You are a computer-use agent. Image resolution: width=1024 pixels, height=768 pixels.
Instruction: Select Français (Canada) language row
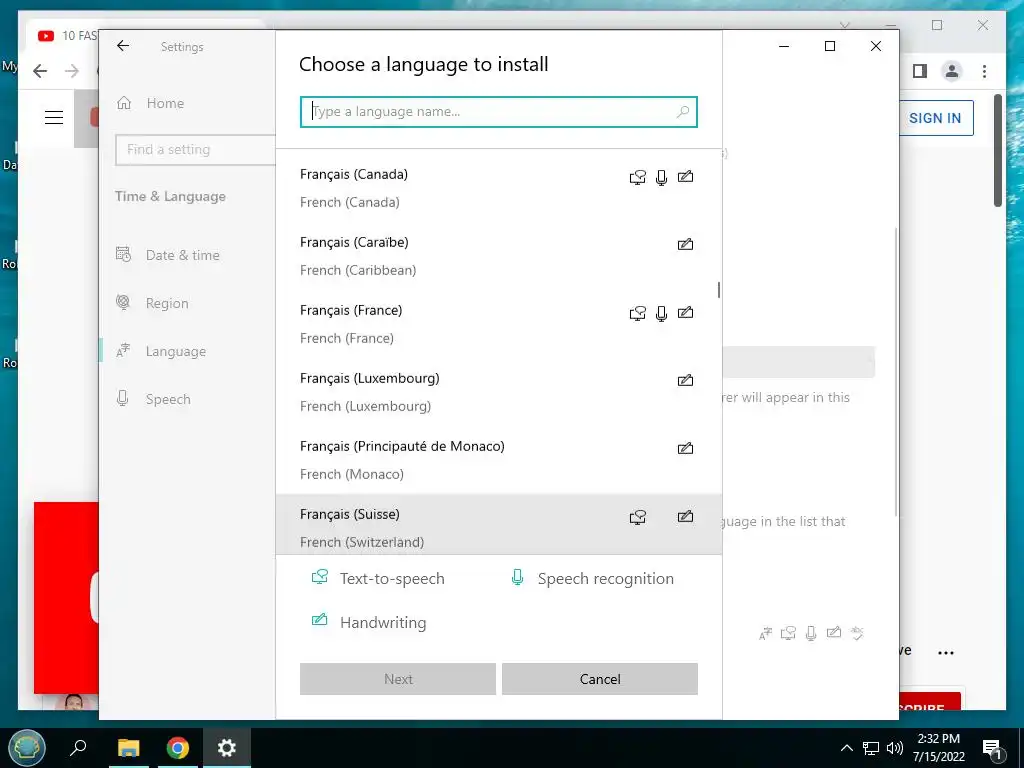[499, 188]
